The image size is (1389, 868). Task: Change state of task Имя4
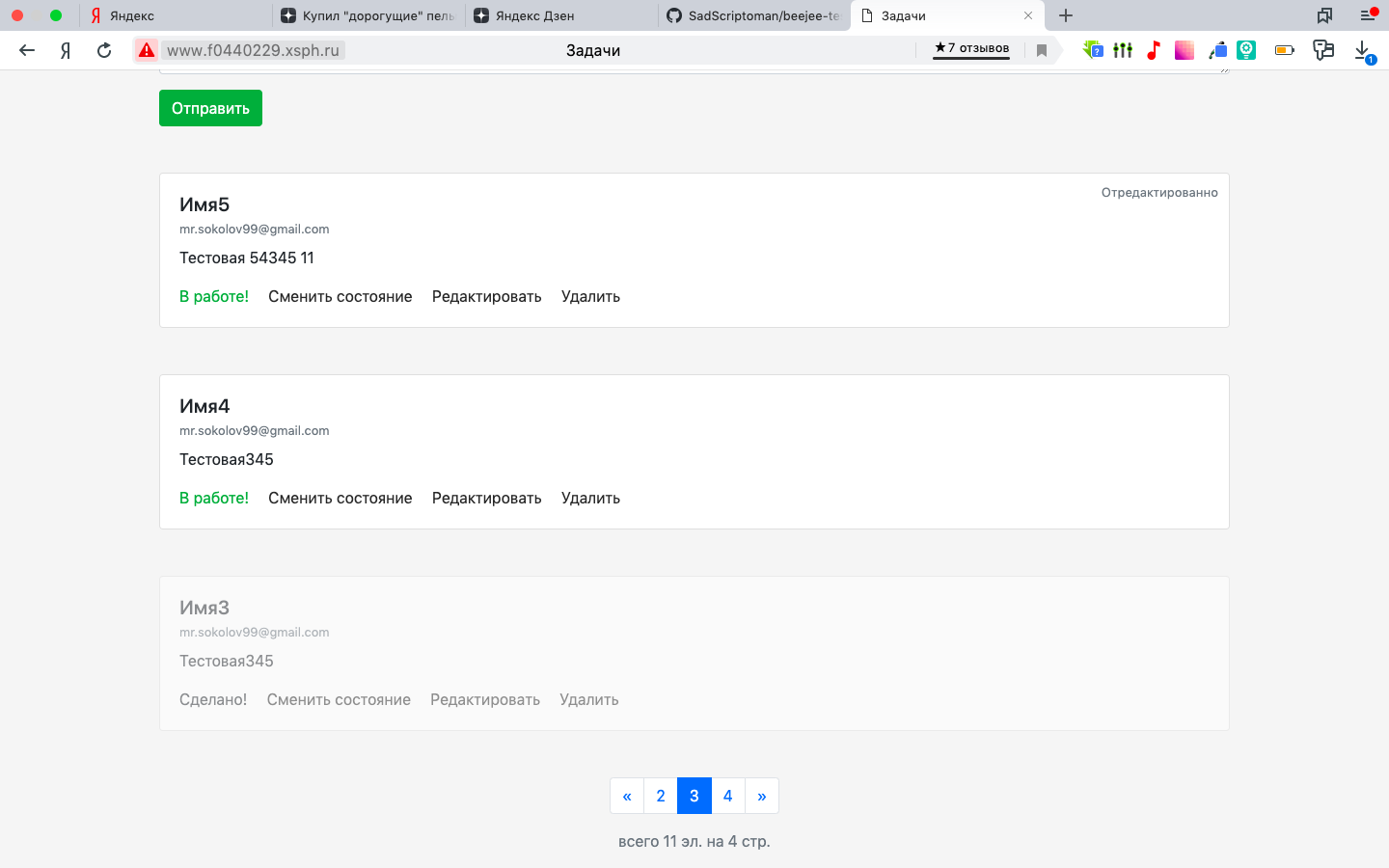[x=340, y=498]
